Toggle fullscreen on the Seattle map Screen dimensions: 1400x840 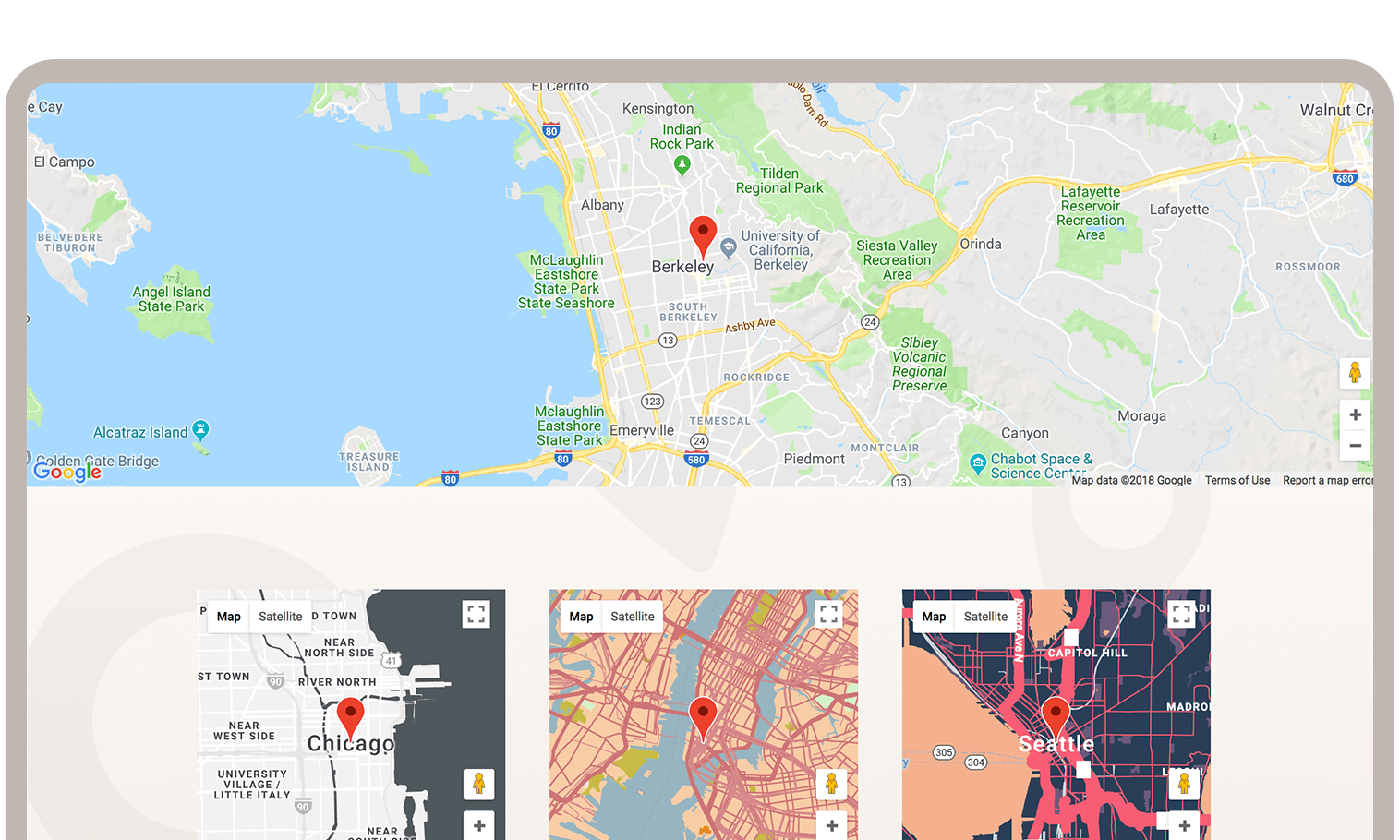[1181, 614]
